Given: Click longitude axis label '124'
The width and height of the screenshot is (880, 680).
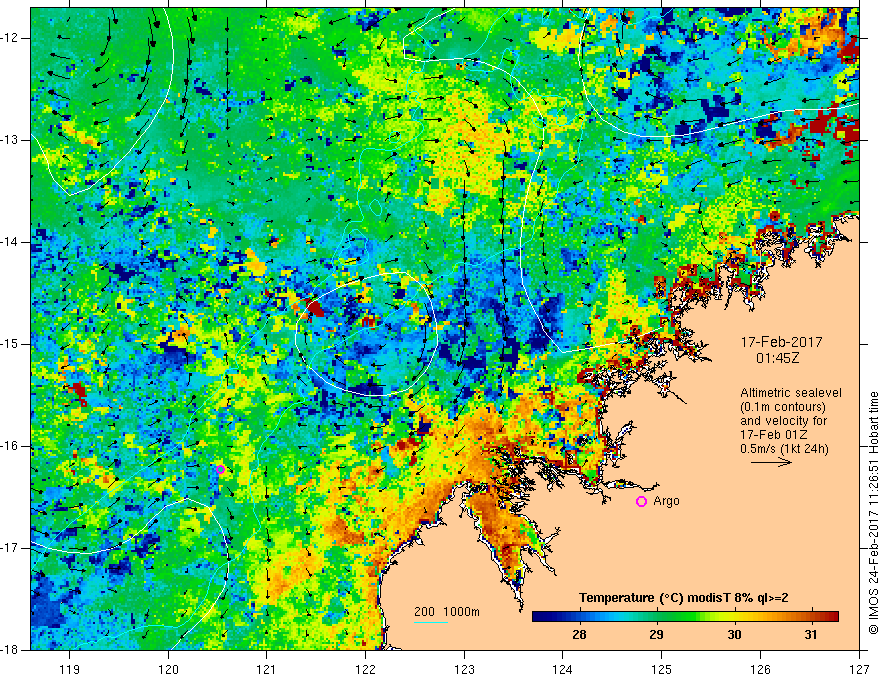Looking at the screenshot, I should point(563,669).
